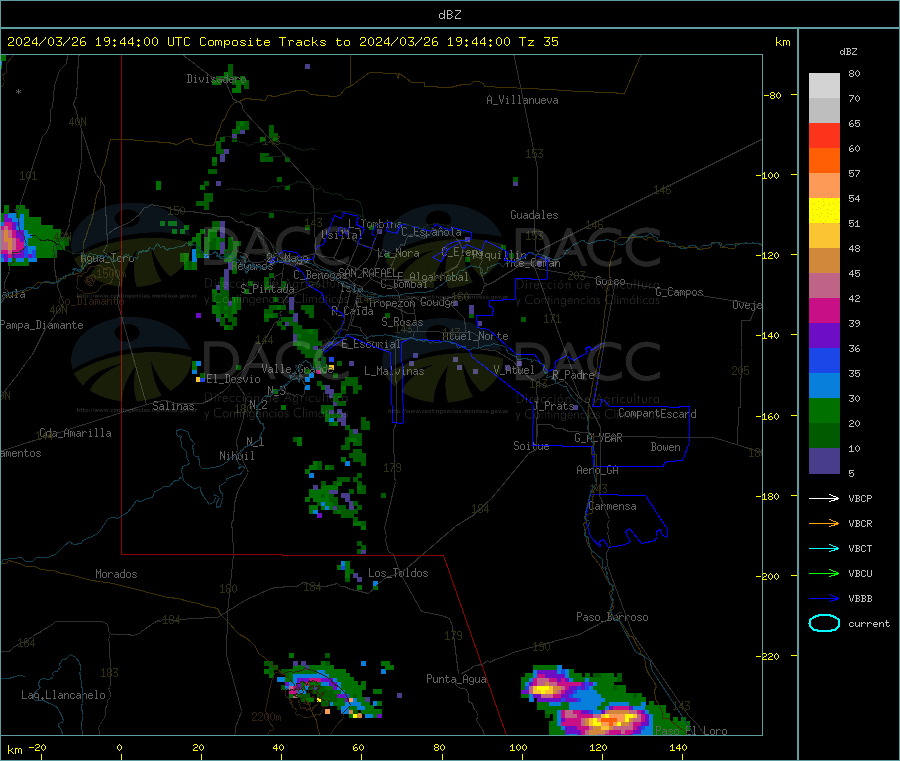
Task: Click the dBZ header above the color scale
Action: tap(848, 52)
